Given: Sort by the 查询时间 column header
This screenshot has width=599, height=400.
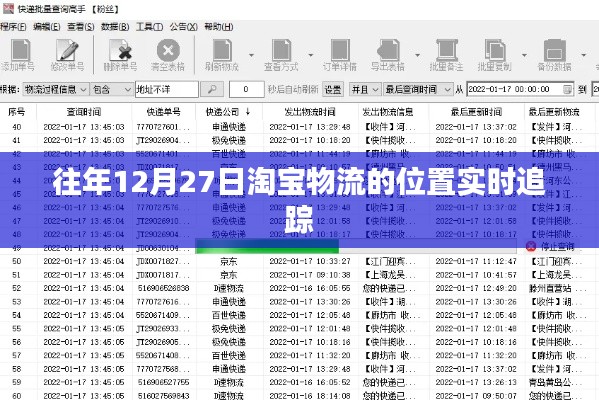Looking at the screenshot, I should (84, 112).
